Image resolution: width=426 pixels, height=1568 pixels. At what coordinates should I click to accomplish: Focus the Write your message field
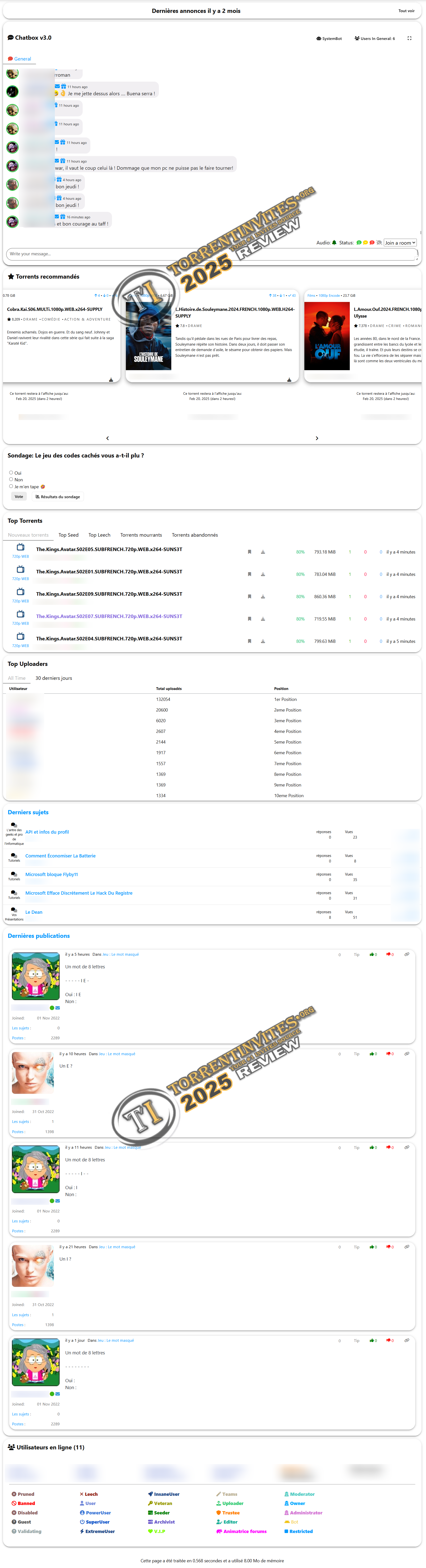212,254
